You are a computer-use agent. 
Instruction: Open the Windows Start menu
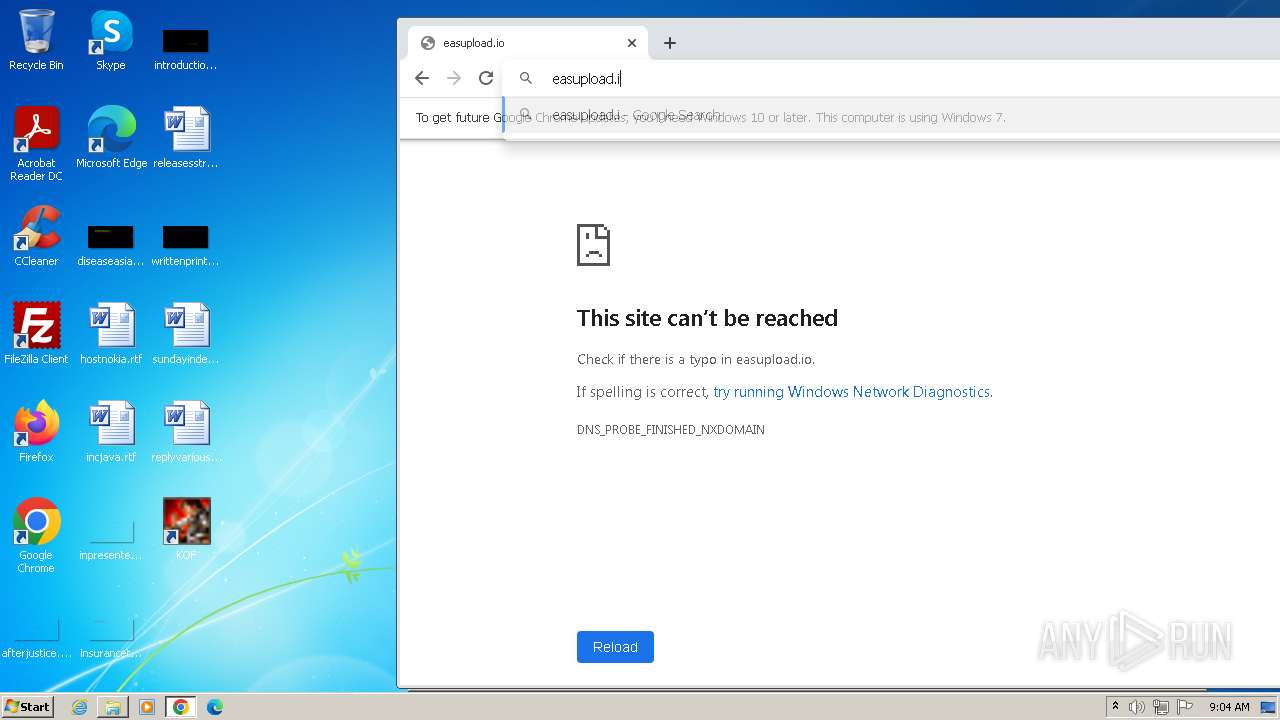(x=28, y=706)
